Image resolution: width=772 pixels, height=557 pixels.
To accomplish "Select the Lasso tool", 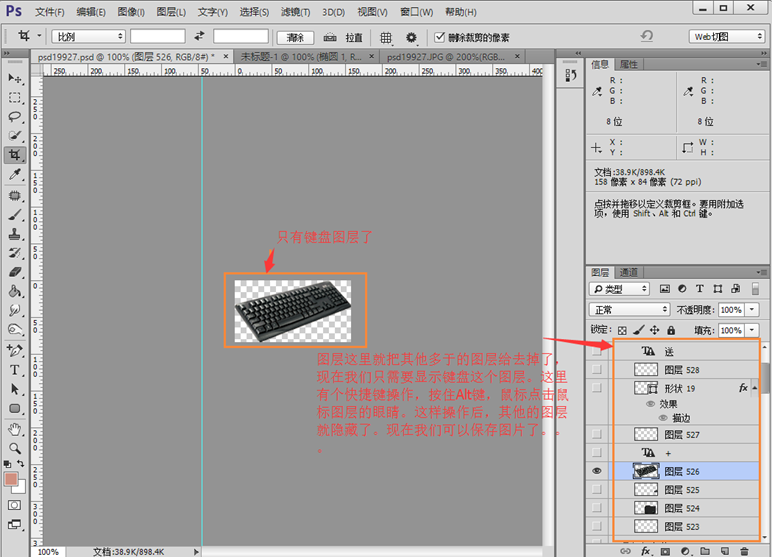I will coord(15,116).
